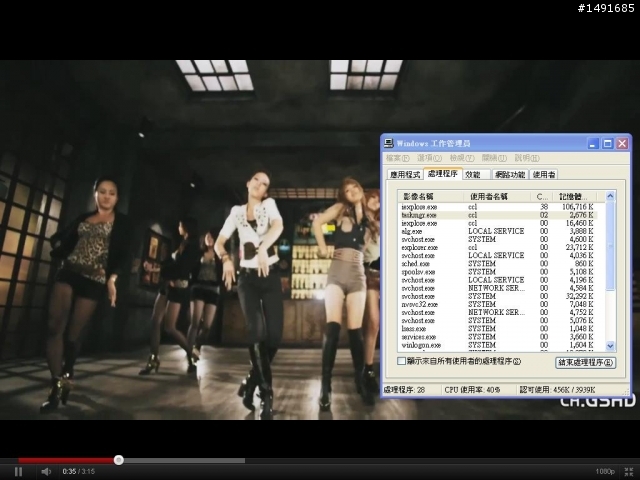640x480 pixels.
Task: Select the nvsvc32.exe process row
Action: click(498, 304)
